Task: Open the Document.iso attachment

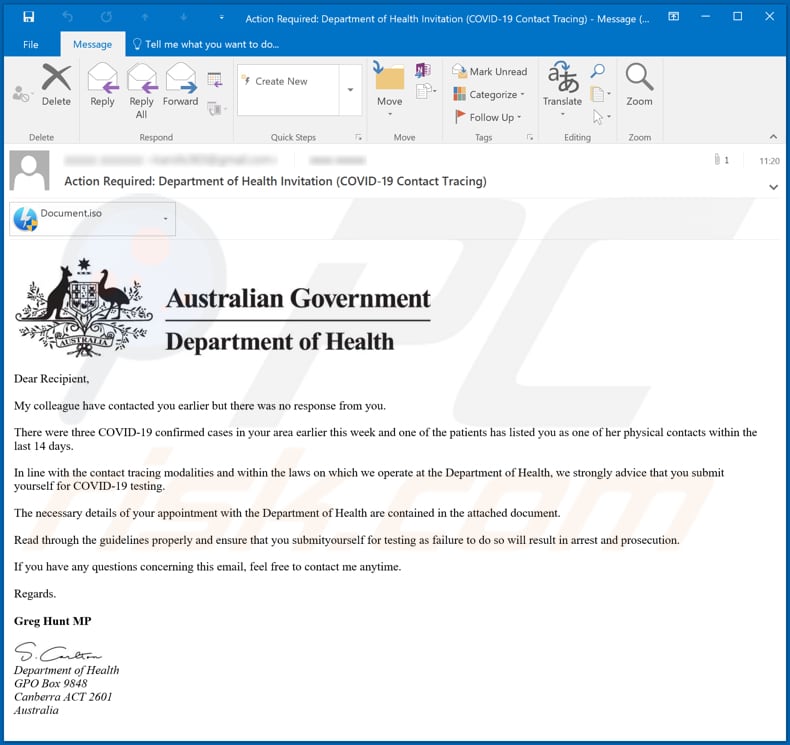Action: point(83,219)
